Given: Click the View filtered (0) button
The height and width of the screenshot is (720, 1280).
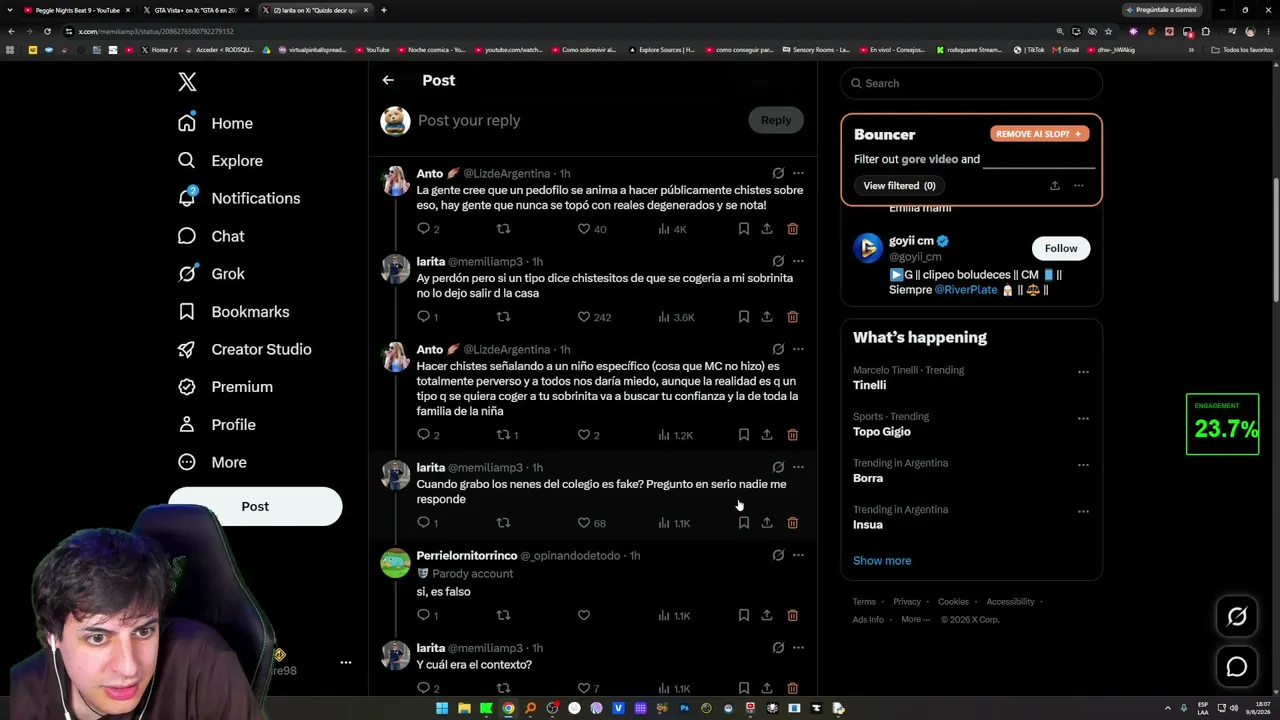Looking at the screenshot, I should tap(899, 186).
